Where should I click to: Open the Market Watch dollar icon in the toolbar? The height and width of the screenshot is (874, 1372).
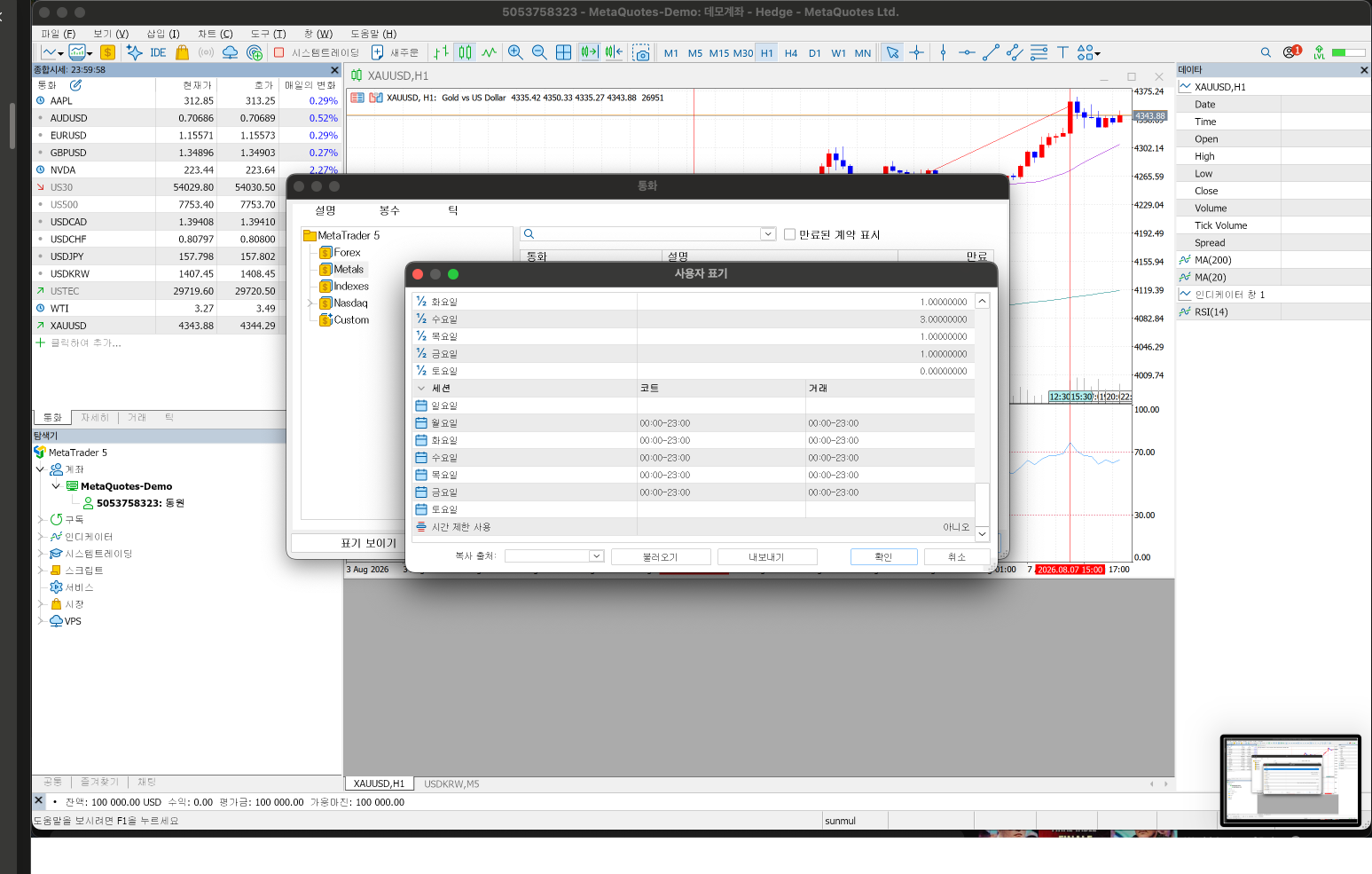(x=107, y=52)
